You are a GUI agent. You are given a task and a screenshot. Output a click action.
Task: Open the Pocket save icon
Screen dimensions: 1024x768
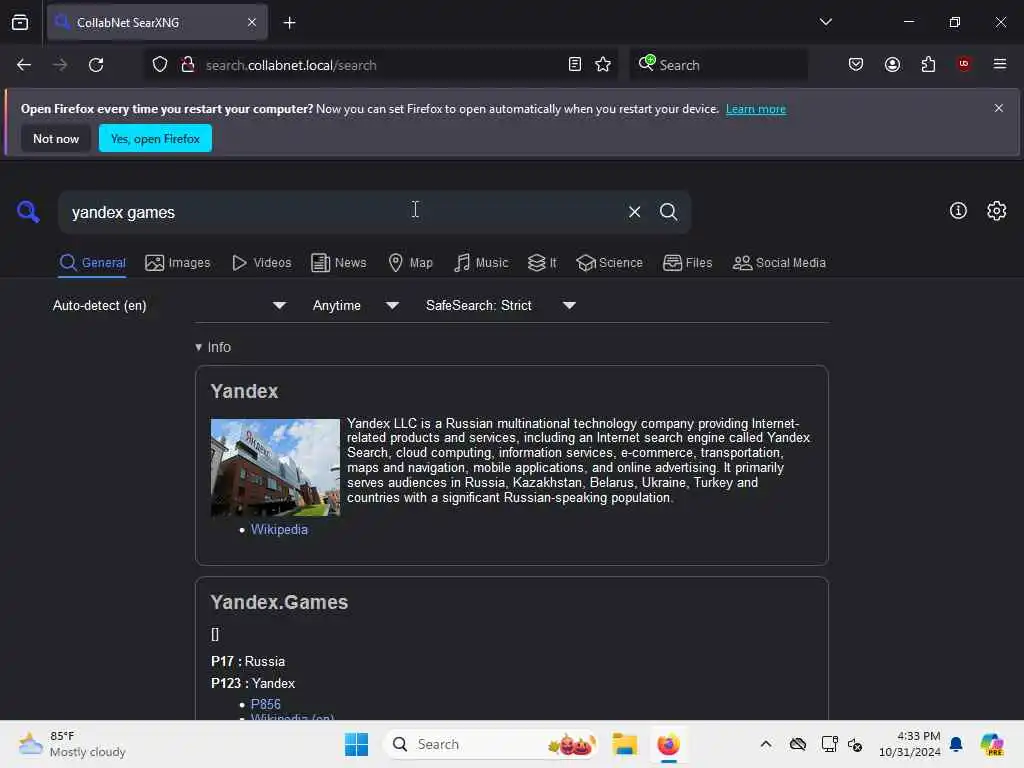pyautogui.click(x=856, y=64)
